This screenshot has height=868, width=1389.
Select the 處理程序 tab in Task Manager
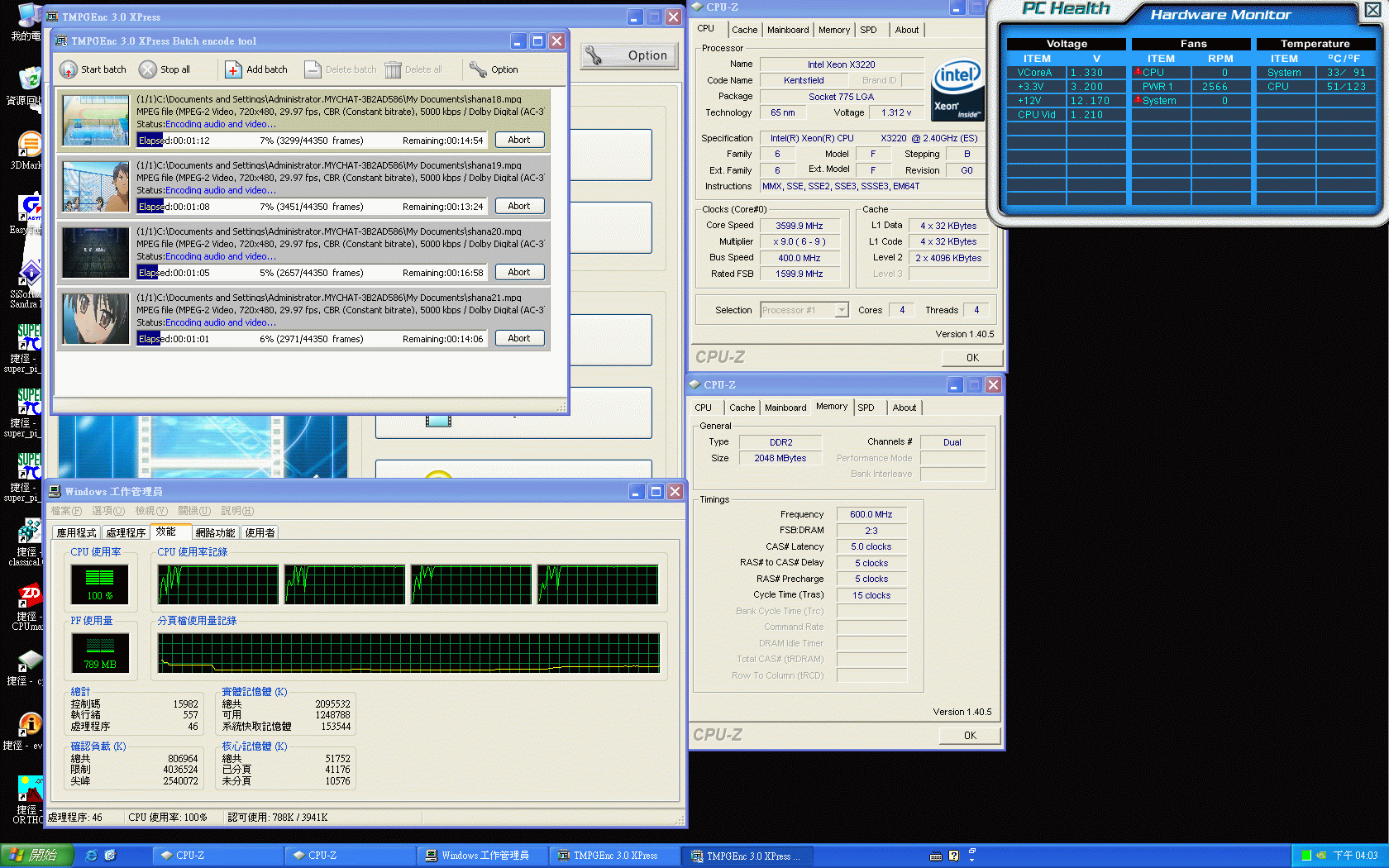pos(126,533)
